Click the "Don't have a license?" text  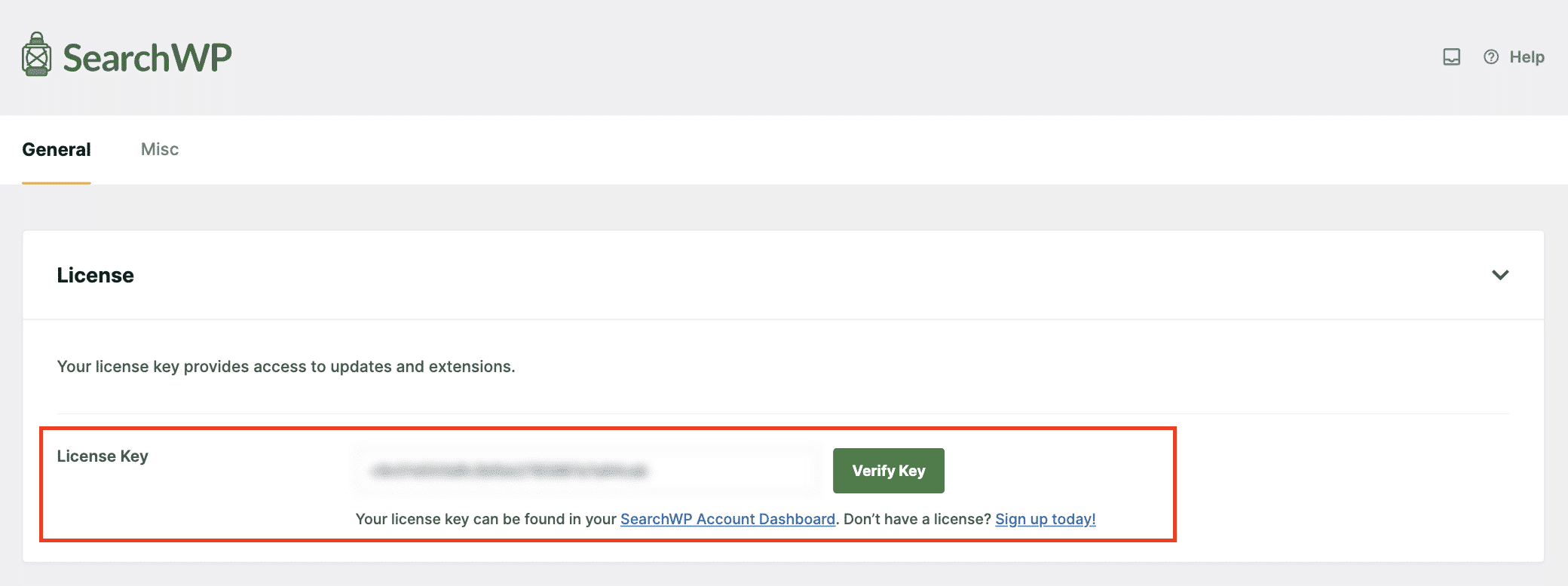click(x=917, y=519)
